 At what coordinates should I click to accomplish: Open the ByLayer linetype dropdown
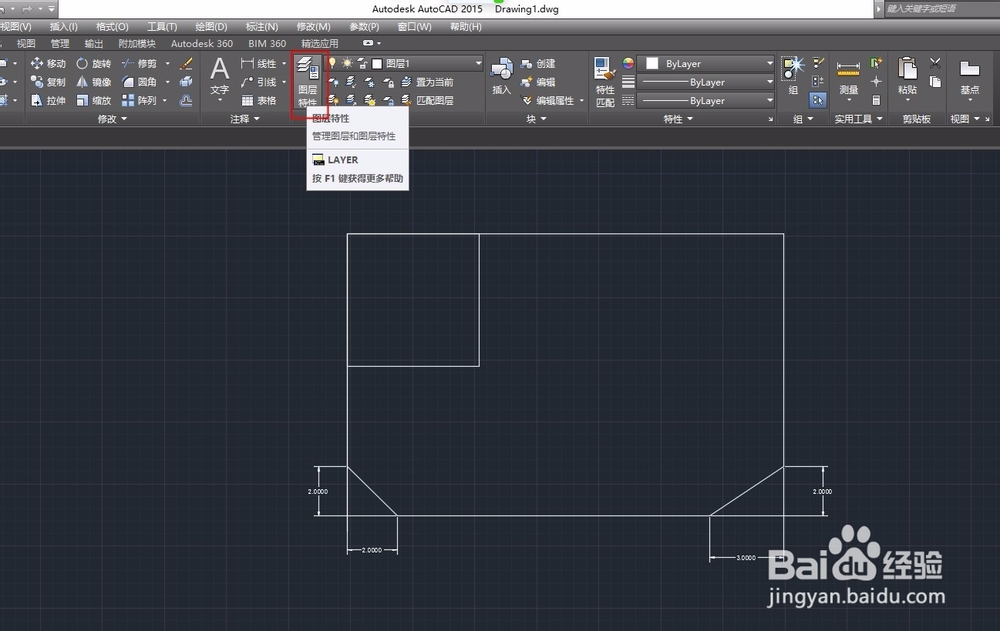pos(769,100)
